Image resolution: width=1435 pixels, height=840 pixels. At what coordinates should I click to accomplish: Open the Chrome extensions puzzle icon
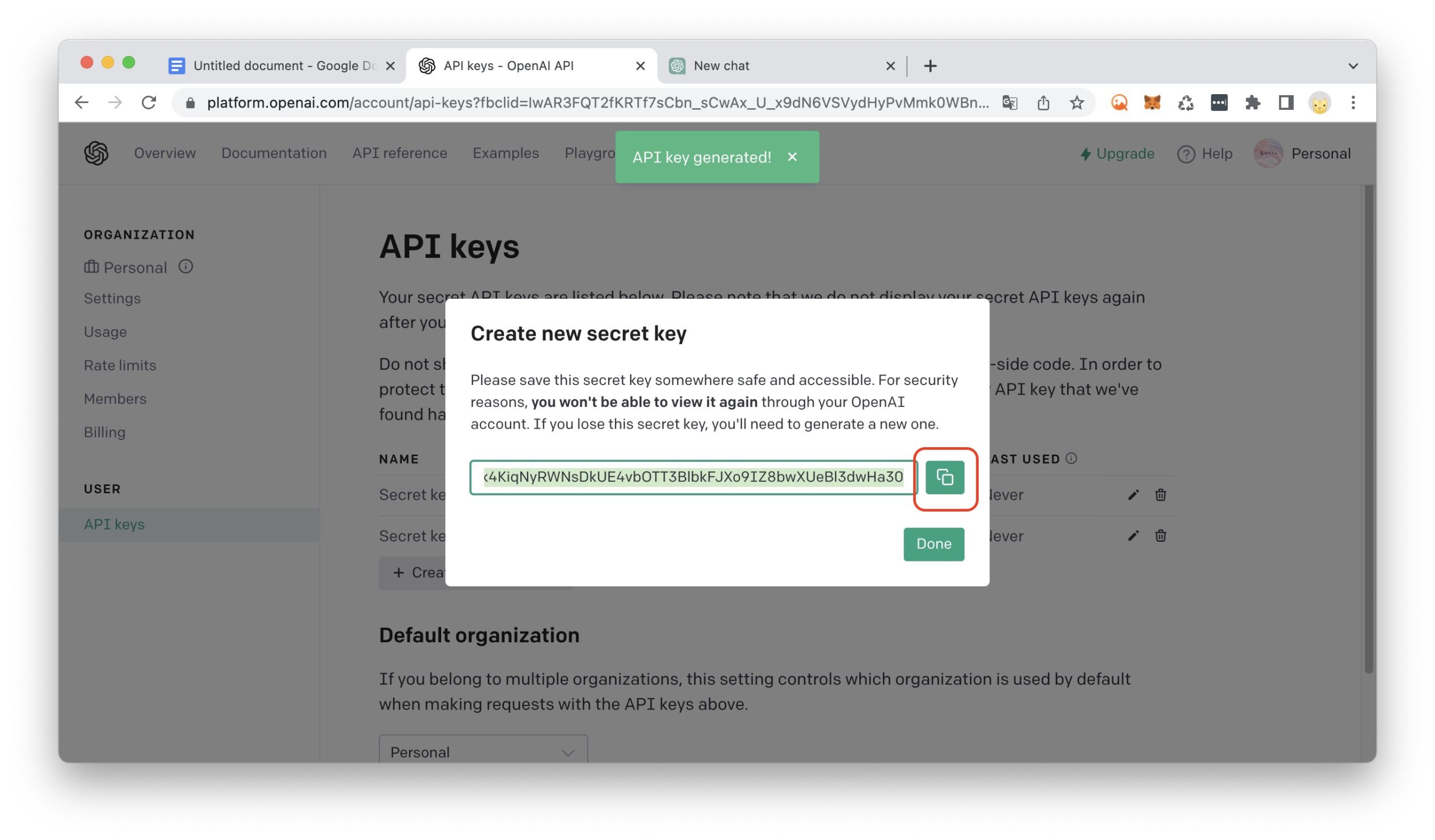(1252, 103)
